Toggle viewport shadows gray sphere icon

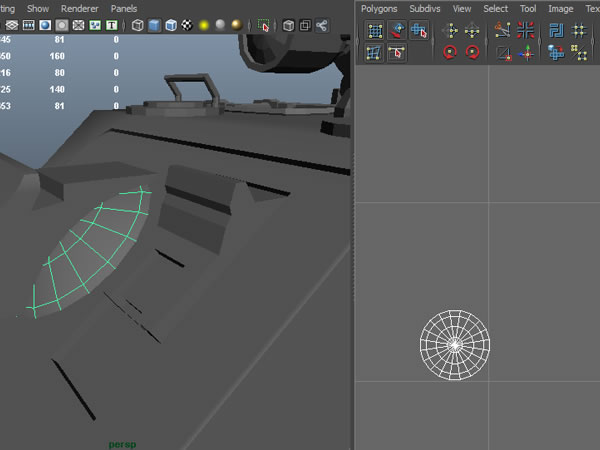220,25
